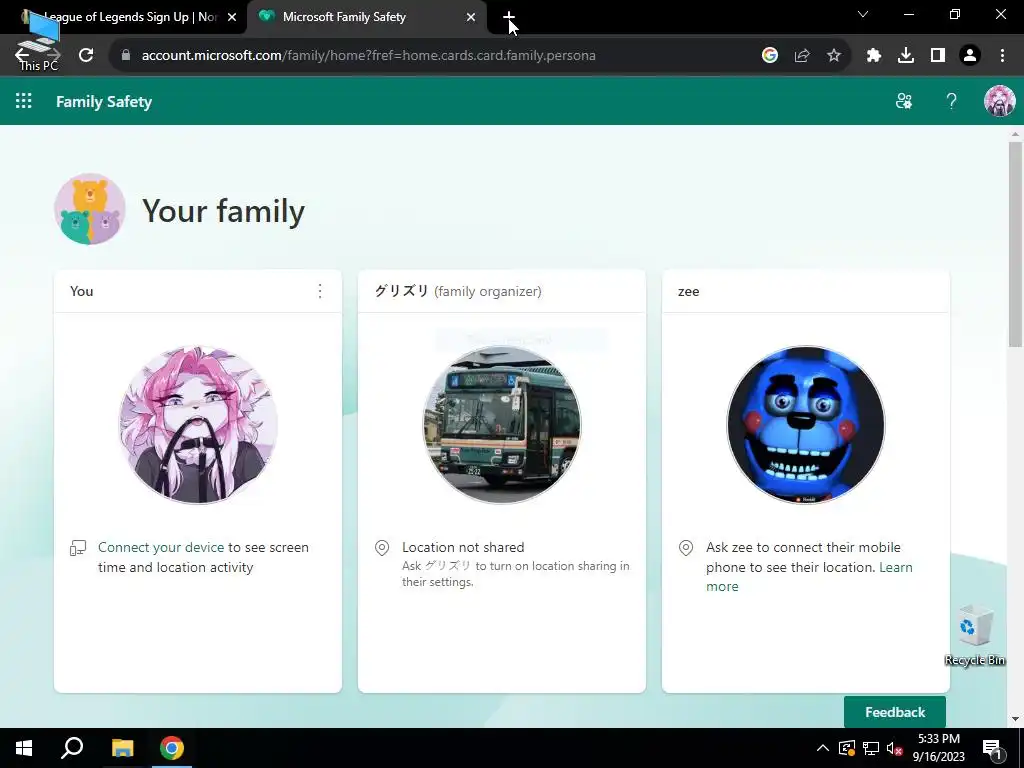Screen dimensions: 1024x768
Task: Reload the page with refresh icon
Action: (86, 56)
